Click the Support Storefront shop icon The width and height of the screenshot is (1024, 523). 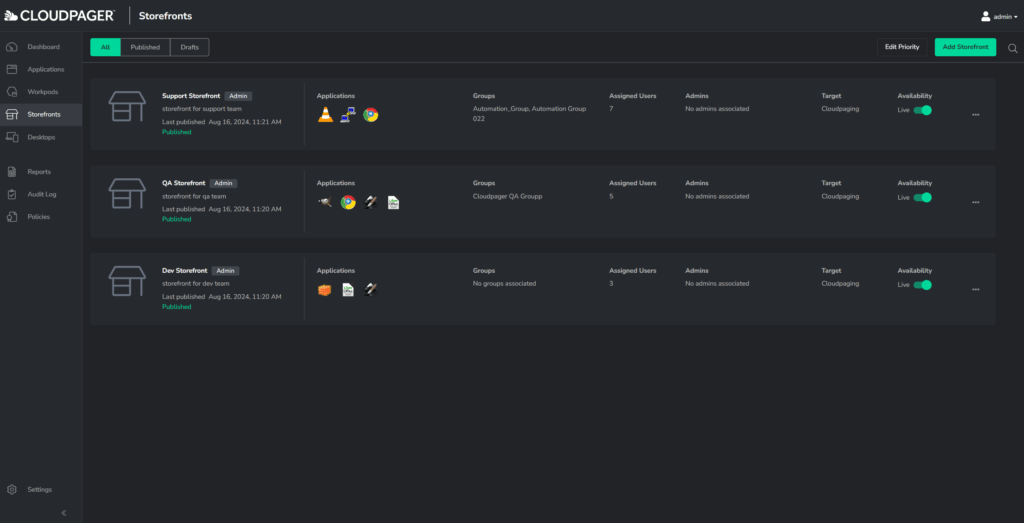click(x=127, y=106)
